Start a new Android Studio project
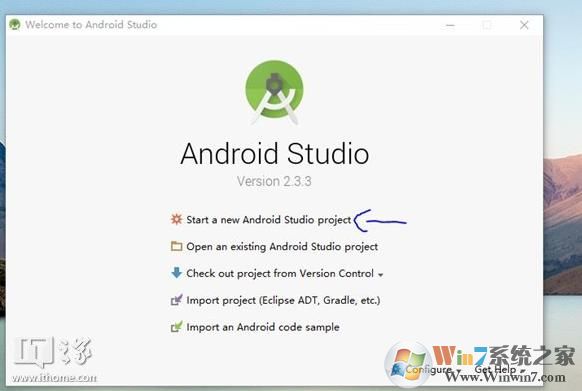The height and width of the screenshot is (391, 582). coord(268,220)
